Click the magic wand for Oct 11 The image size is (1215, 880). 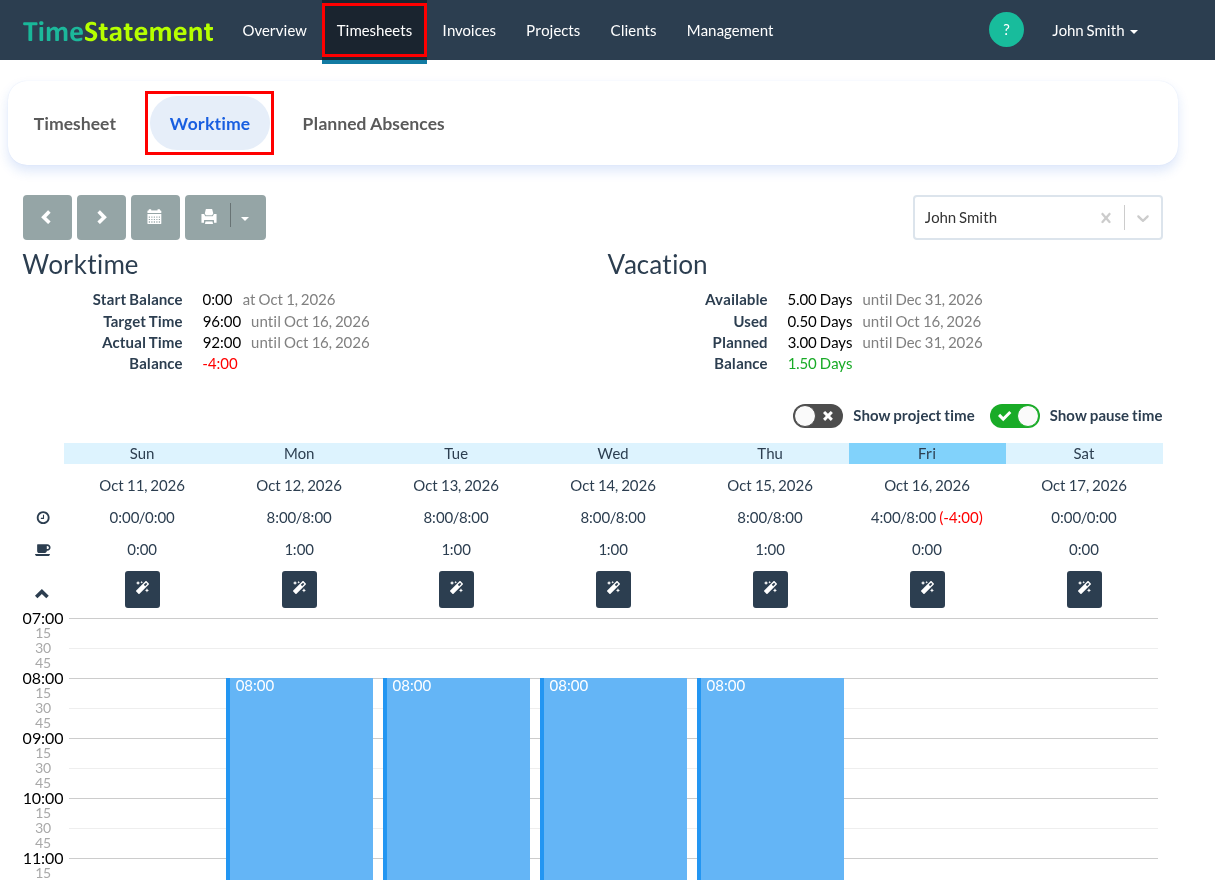[x=142, y=589]
